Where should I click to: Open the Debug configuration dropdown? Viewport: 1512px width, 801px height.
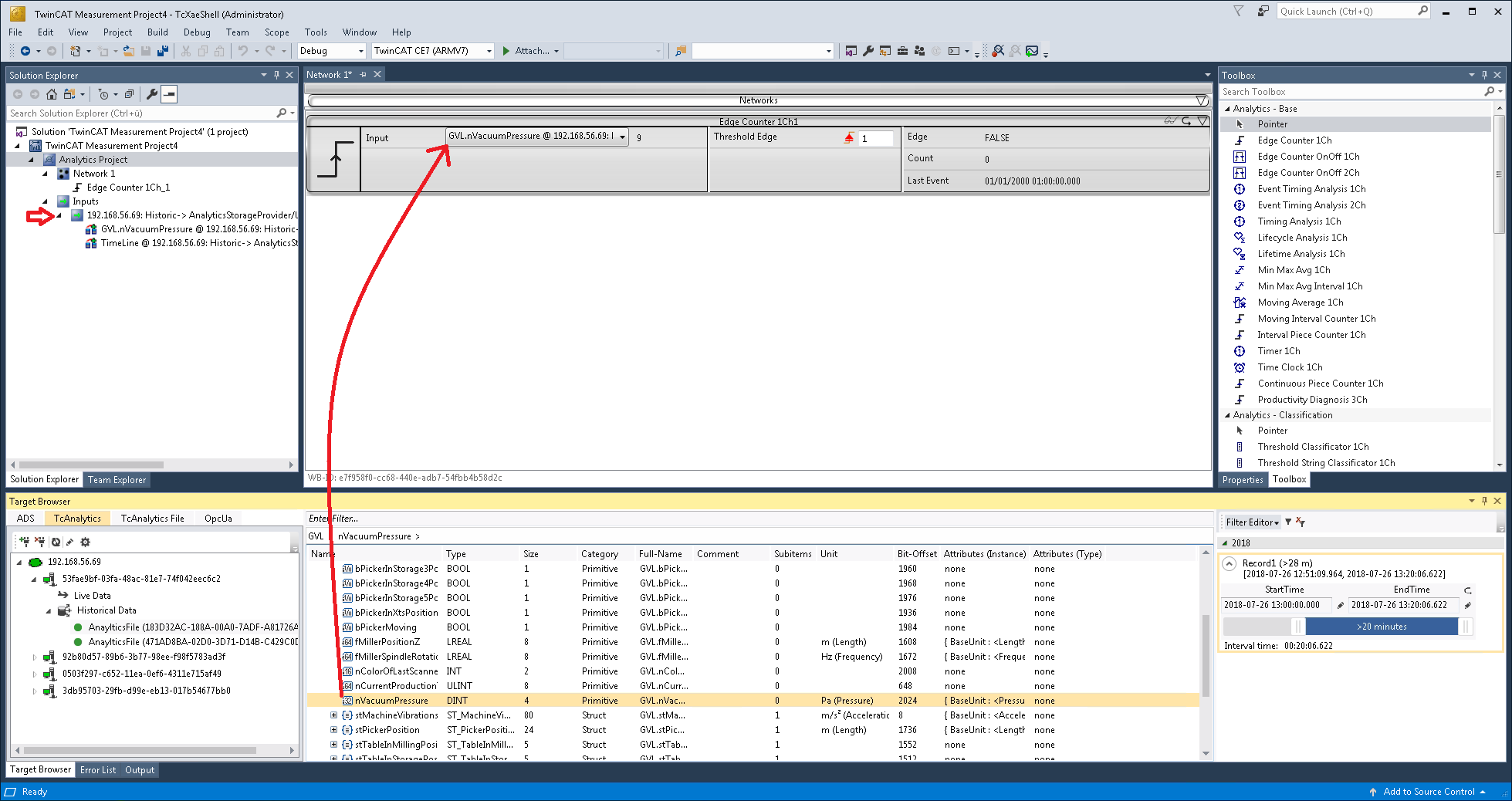[x=360, y=51]
